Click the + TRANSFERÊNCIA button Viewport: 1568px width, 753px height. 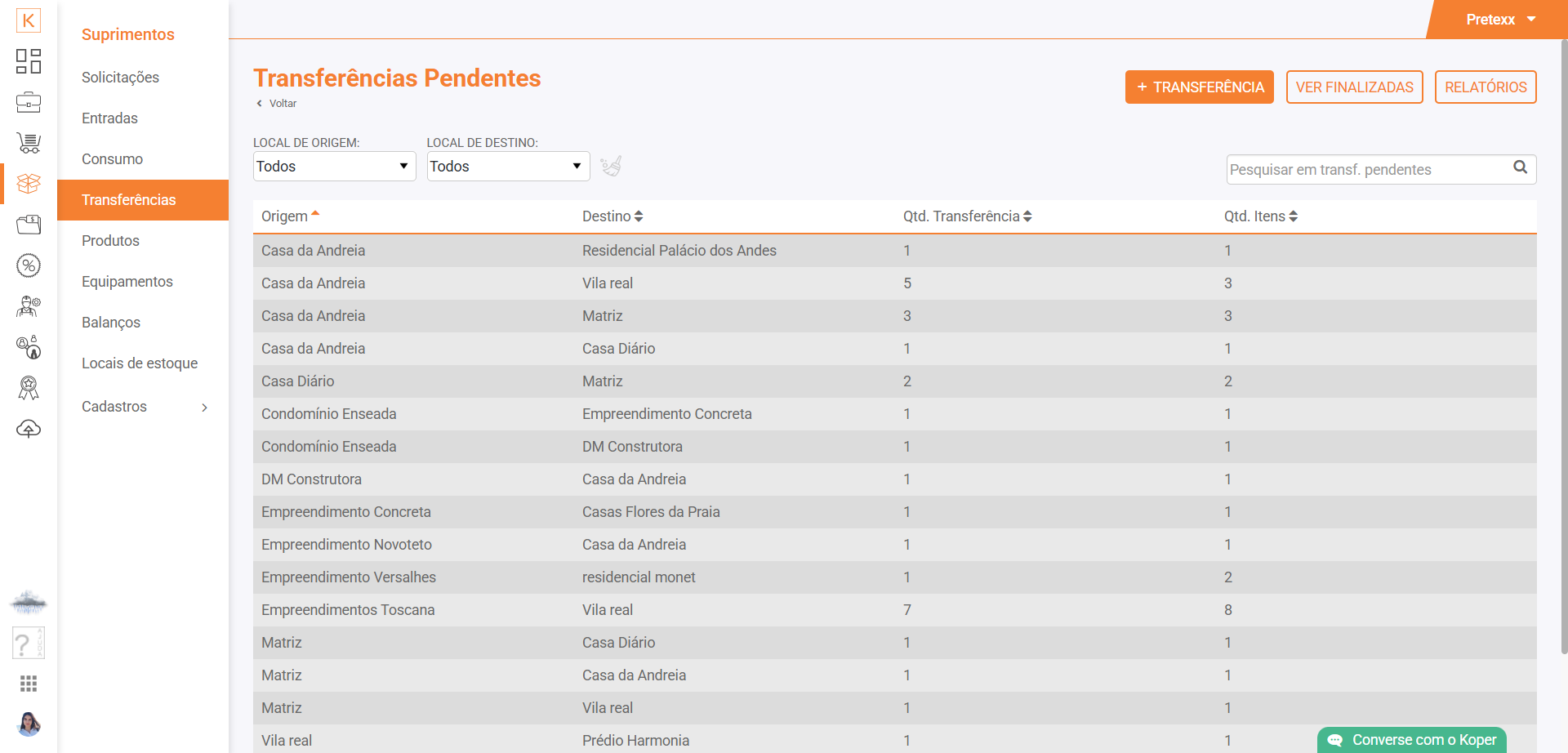1199,87
